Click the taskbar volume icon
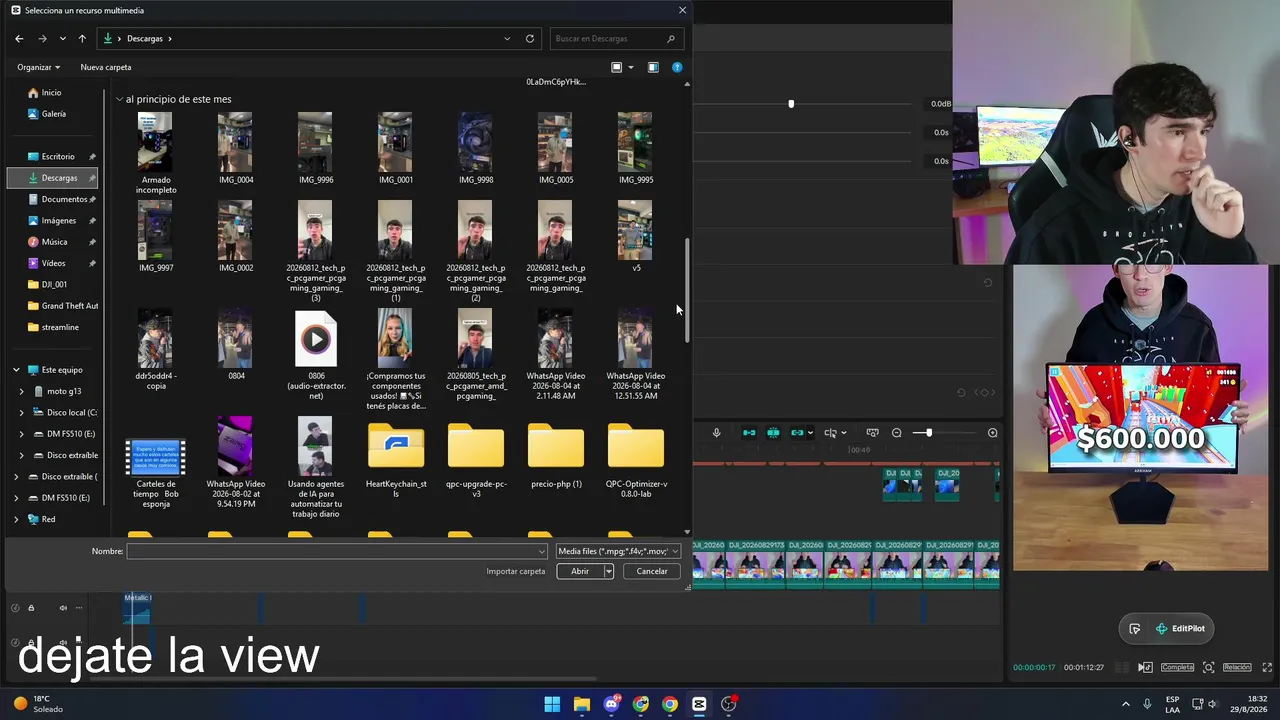The height and width of the screenshot is (720, 1280). pos(1215,704)
